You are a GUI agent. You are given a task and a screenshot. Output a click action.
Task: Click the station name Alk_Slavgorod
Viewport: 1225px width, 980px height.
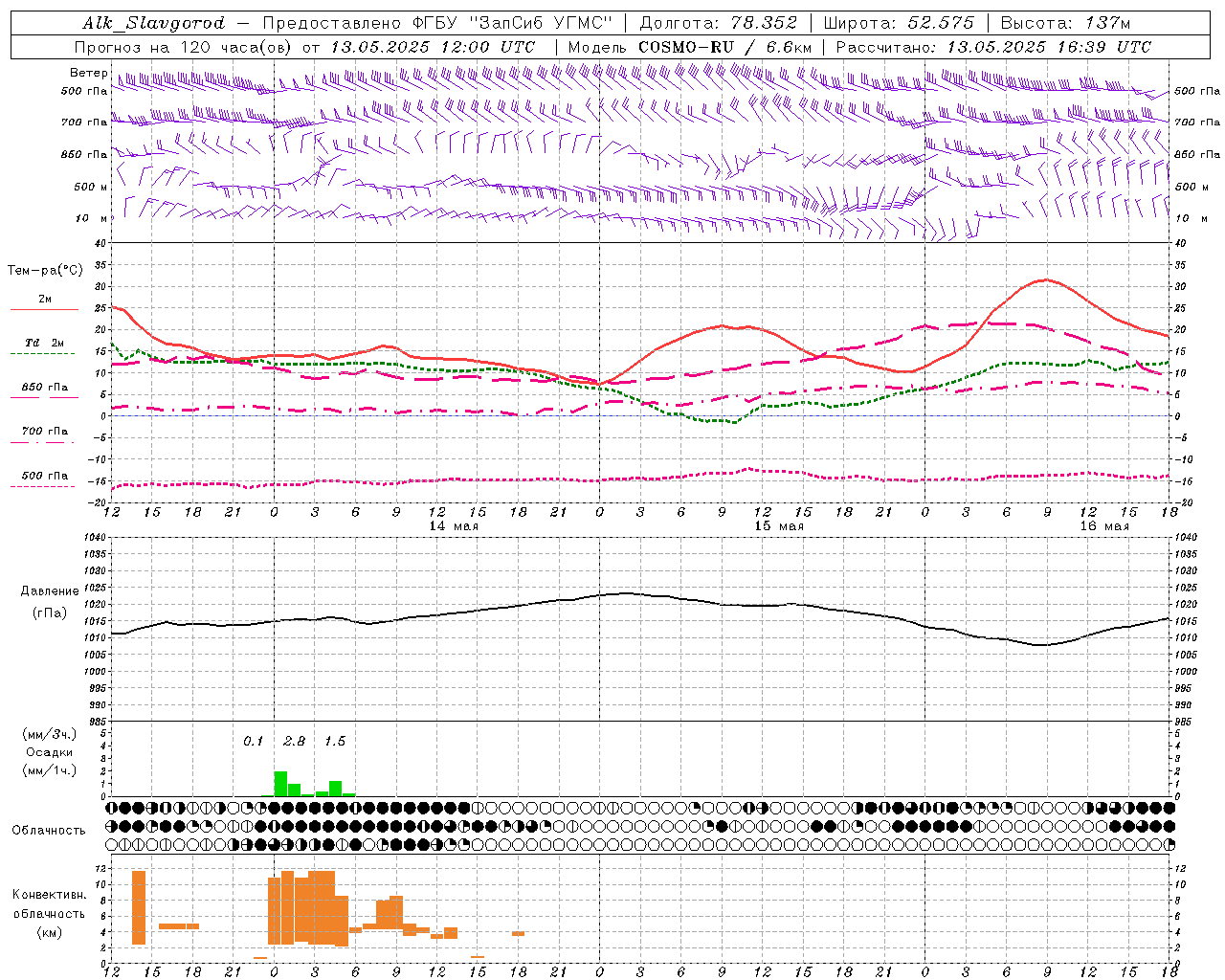(x=153, y=23)
